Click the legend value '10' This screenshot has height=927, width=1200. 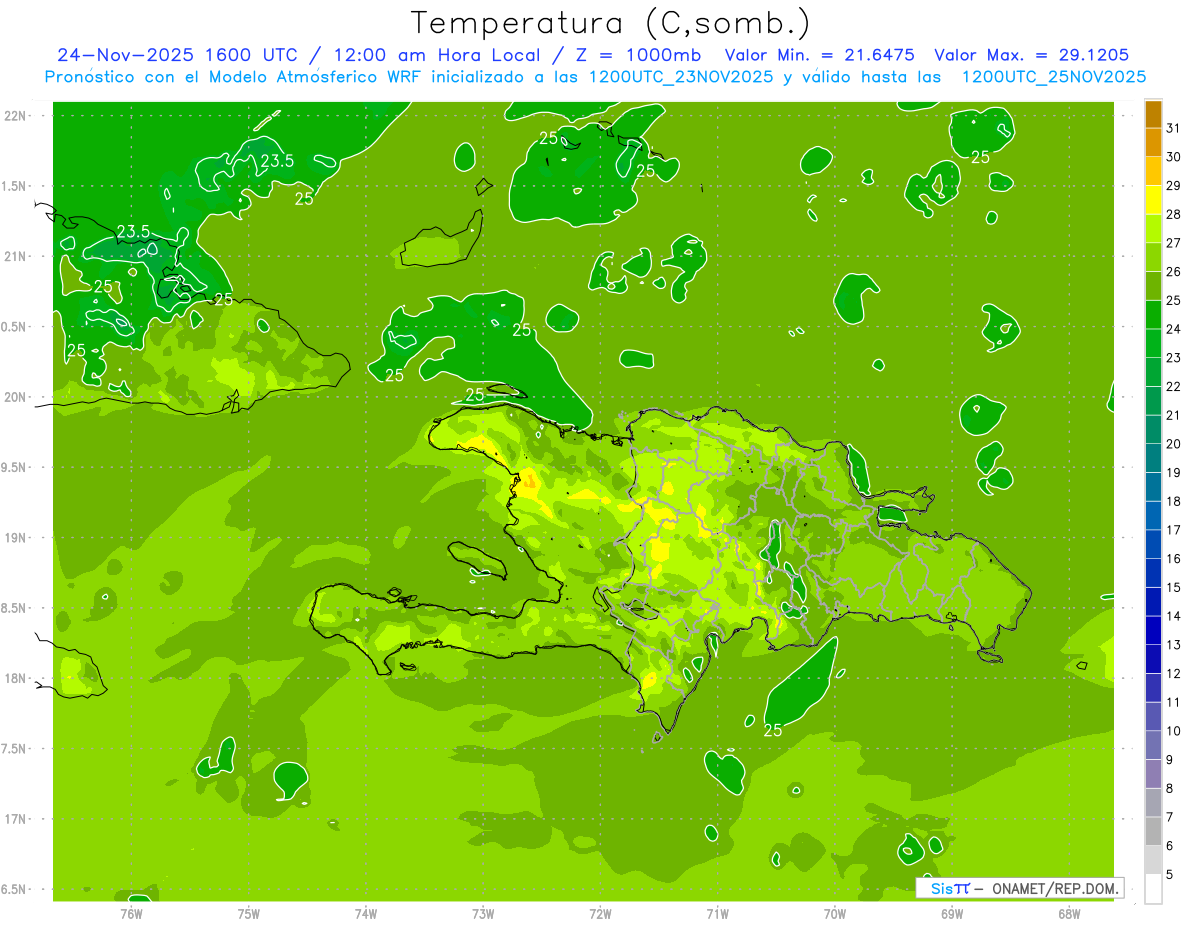click(1174, 731)
